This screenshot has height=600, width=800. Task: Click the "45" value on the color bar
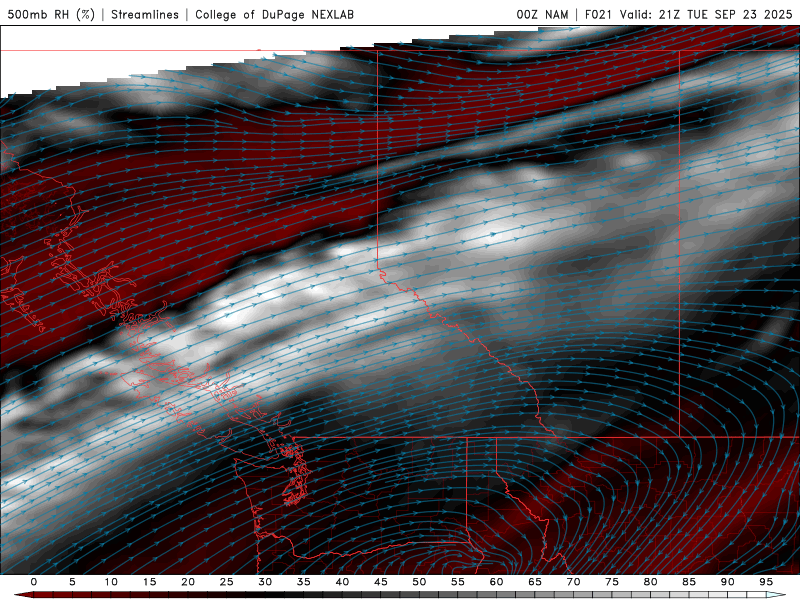pos(381,582)
